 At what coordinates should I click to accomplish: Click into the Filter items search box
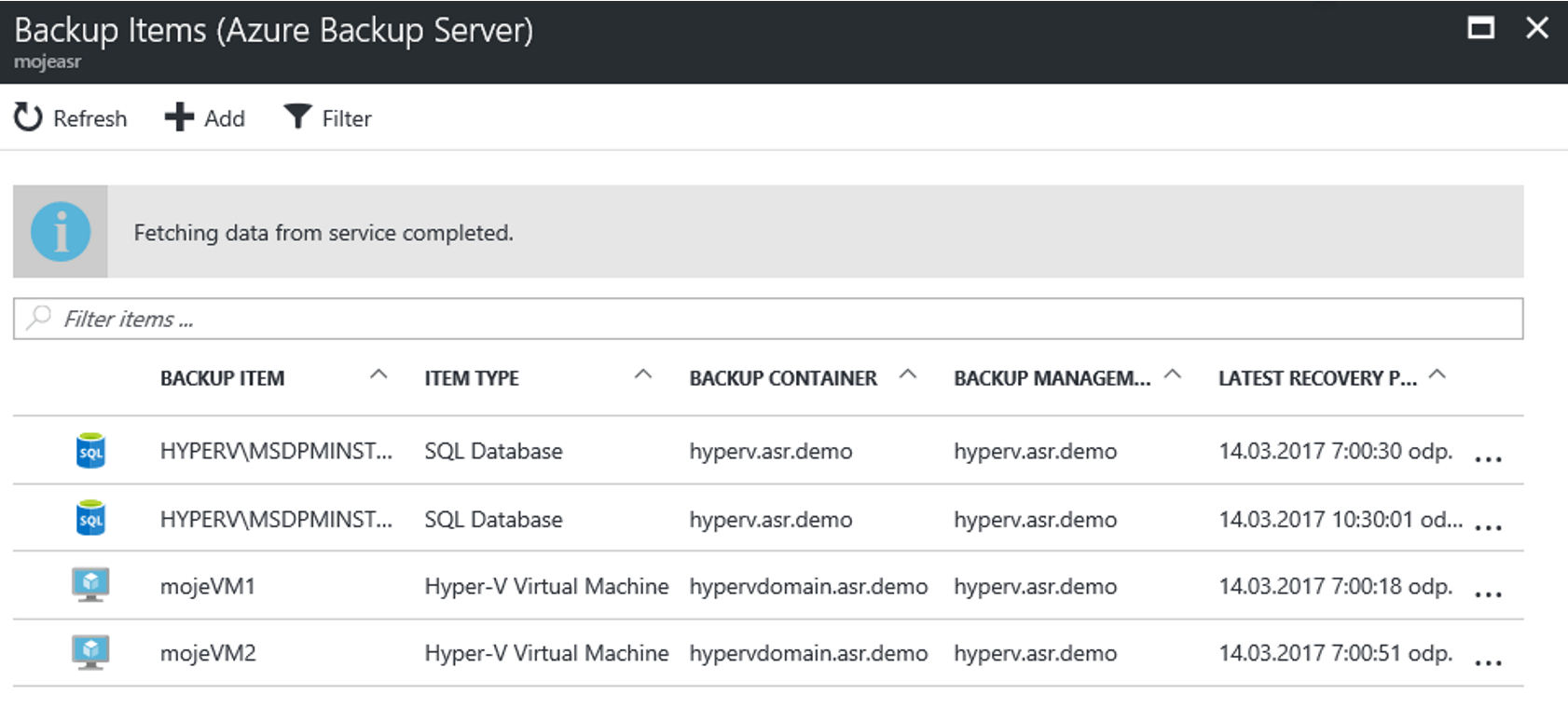click(x=768, y=319)
